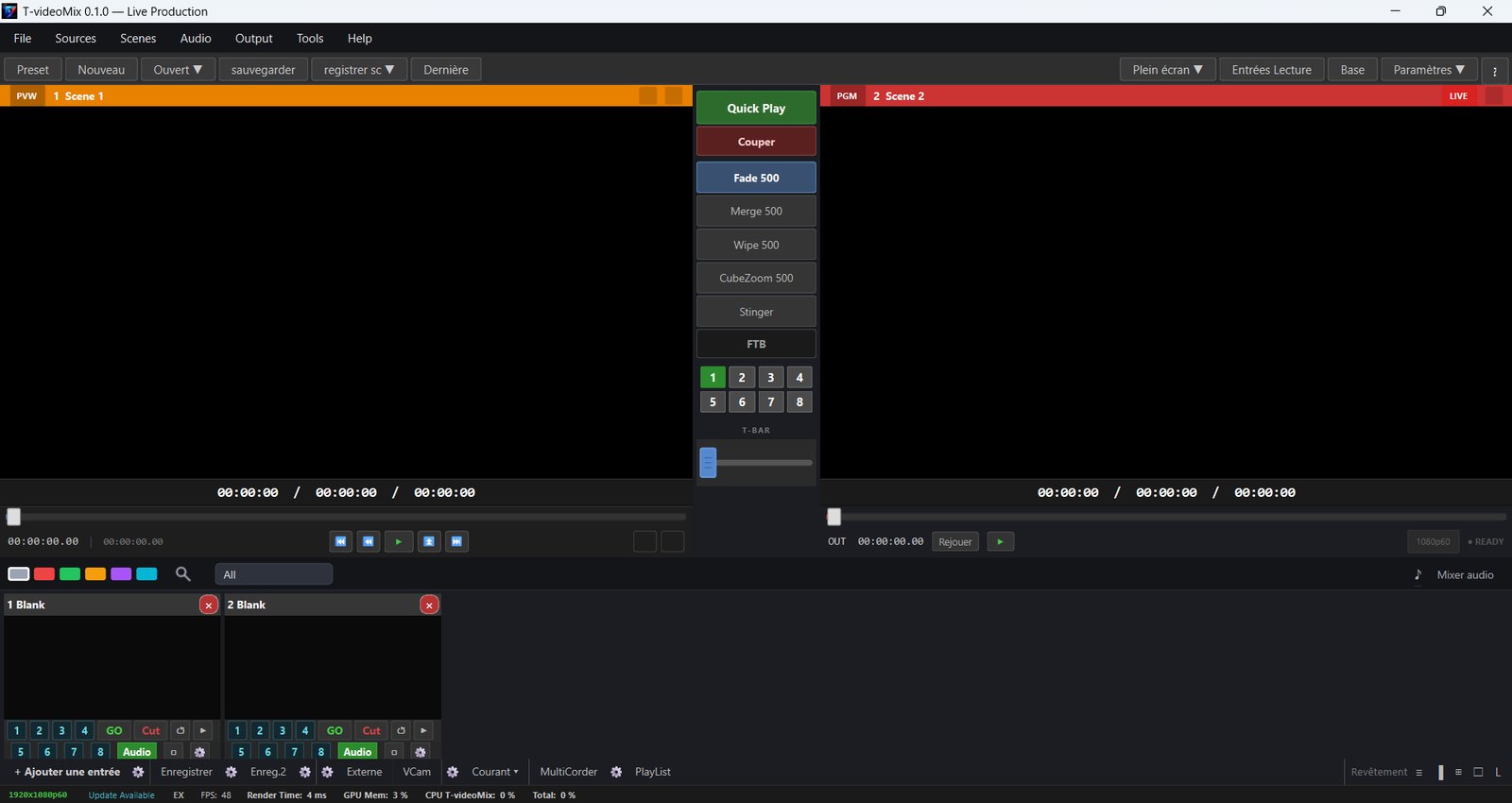This screenshot has width=1512, height=803.
Task: Remove the 2 Blank input
Action: point(429,605)
